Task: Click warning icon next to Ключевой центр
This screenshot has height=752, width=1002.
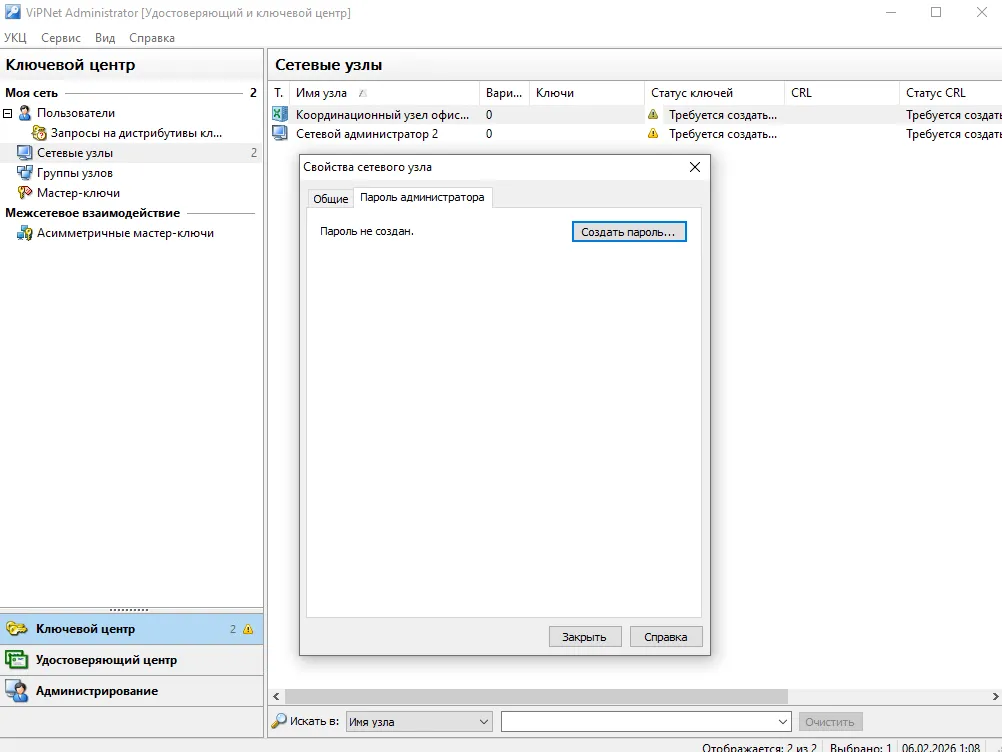Action: (x=248, y=629)
